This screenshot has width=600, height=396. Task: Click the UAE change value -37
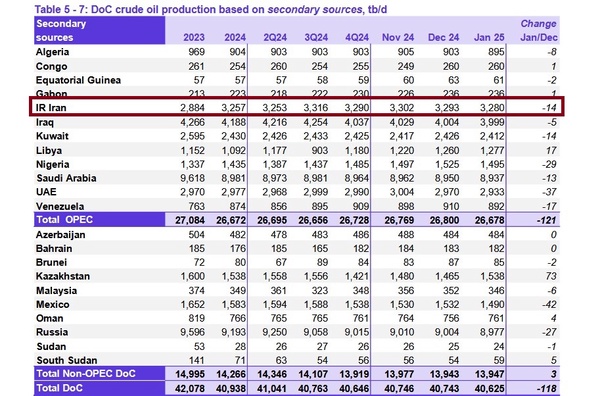(549, 192)
